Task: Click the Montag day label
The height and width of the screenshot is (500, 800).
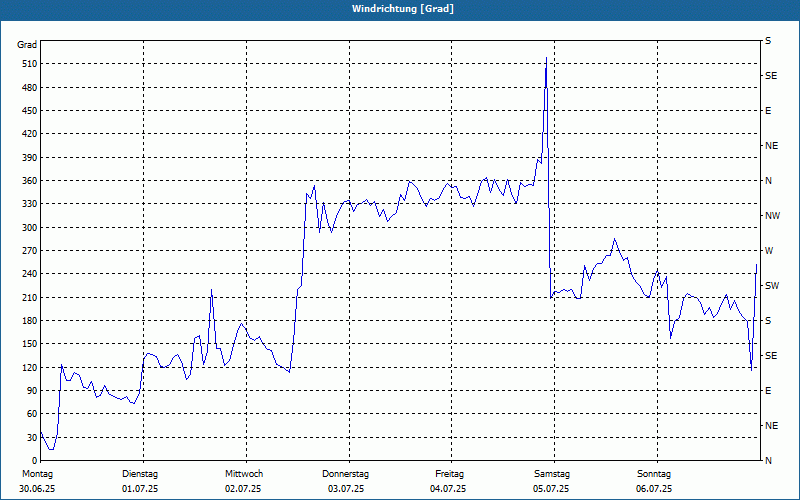Action: (x=37, y=474)
